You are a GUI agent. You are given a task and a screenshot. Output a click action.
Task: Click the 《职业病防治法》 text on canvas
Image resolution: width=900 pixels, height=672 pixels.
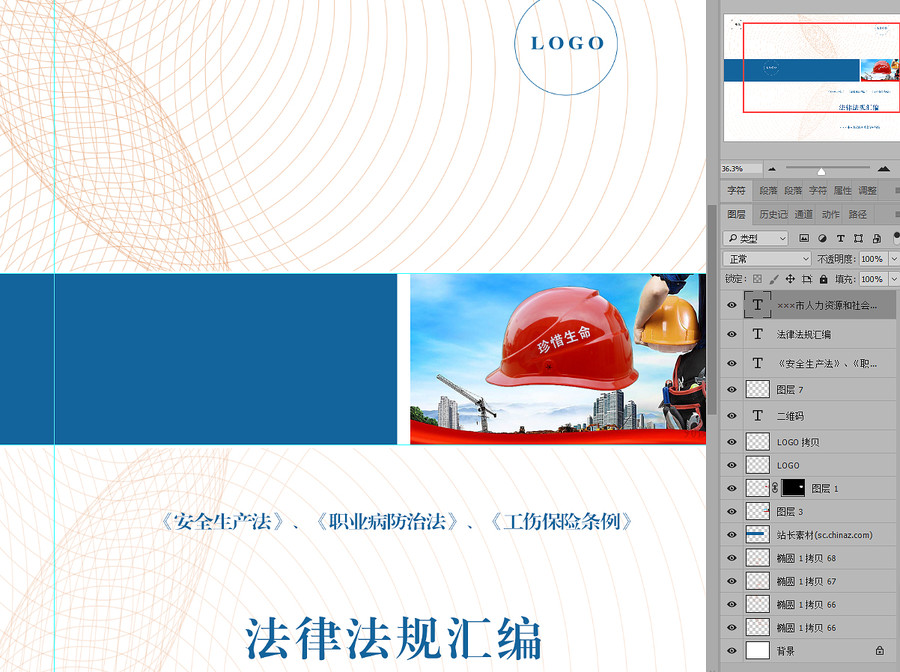pos(389,522)
